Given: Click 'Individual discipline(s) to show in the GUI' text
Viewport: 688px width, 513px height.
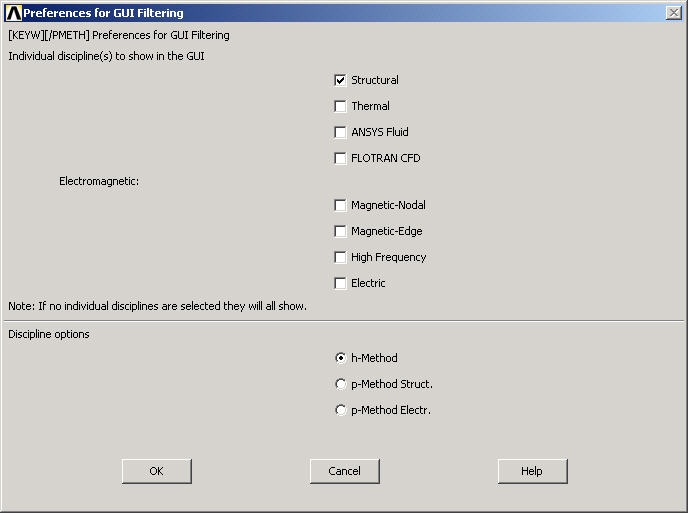Looking at the screenshot, I should (106, 56).
